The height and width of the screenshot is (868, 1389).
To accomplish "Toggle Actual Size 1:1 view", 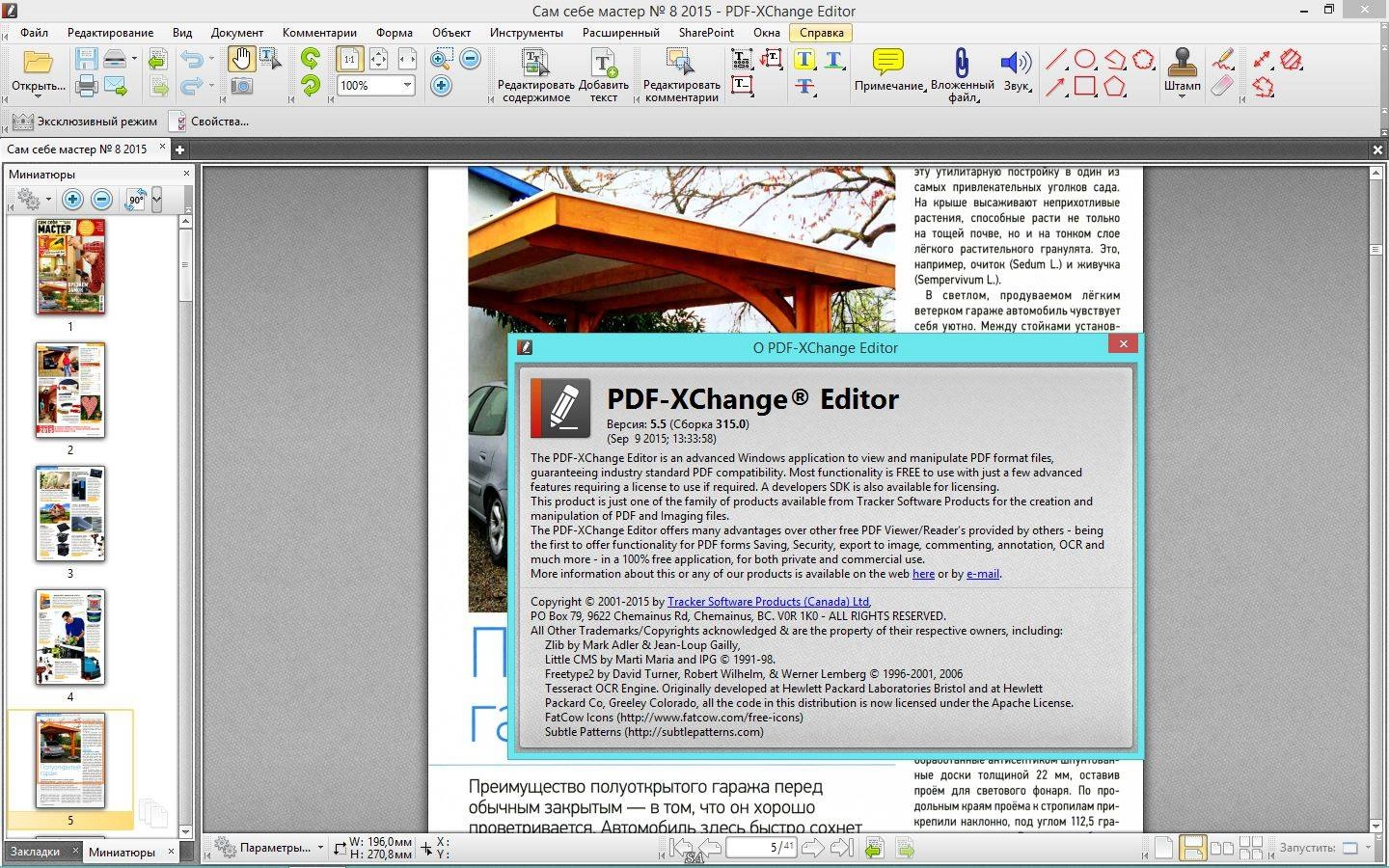I will tap(349, 60).
